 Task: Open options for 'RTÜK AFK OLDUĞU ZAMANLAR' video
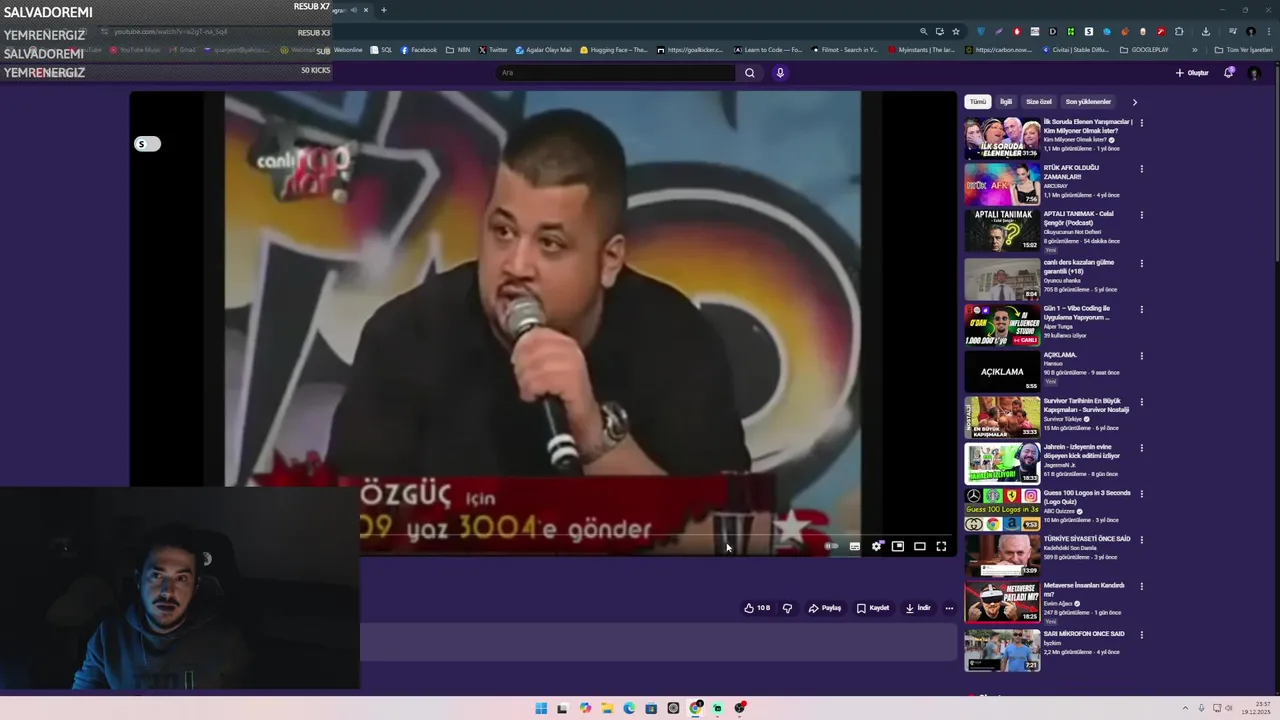click(x=1141, y=169)
